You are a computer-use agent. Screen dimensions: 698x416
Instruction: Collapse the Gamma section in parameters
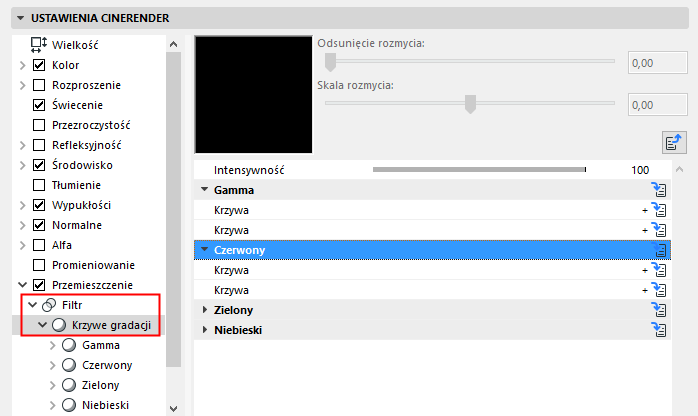click(x=204, y=190)
